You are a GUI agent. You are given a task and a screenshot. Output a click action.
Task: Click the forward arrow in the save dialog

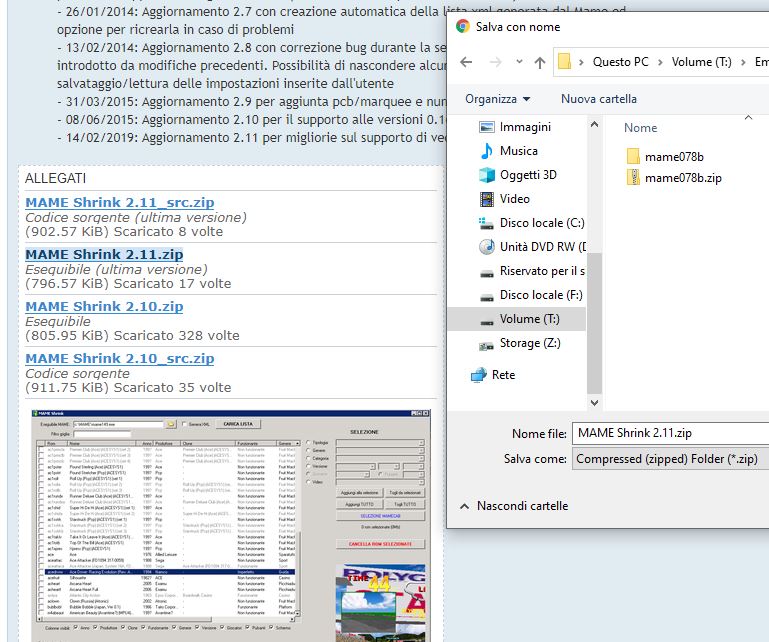click(x=495, y=62)
